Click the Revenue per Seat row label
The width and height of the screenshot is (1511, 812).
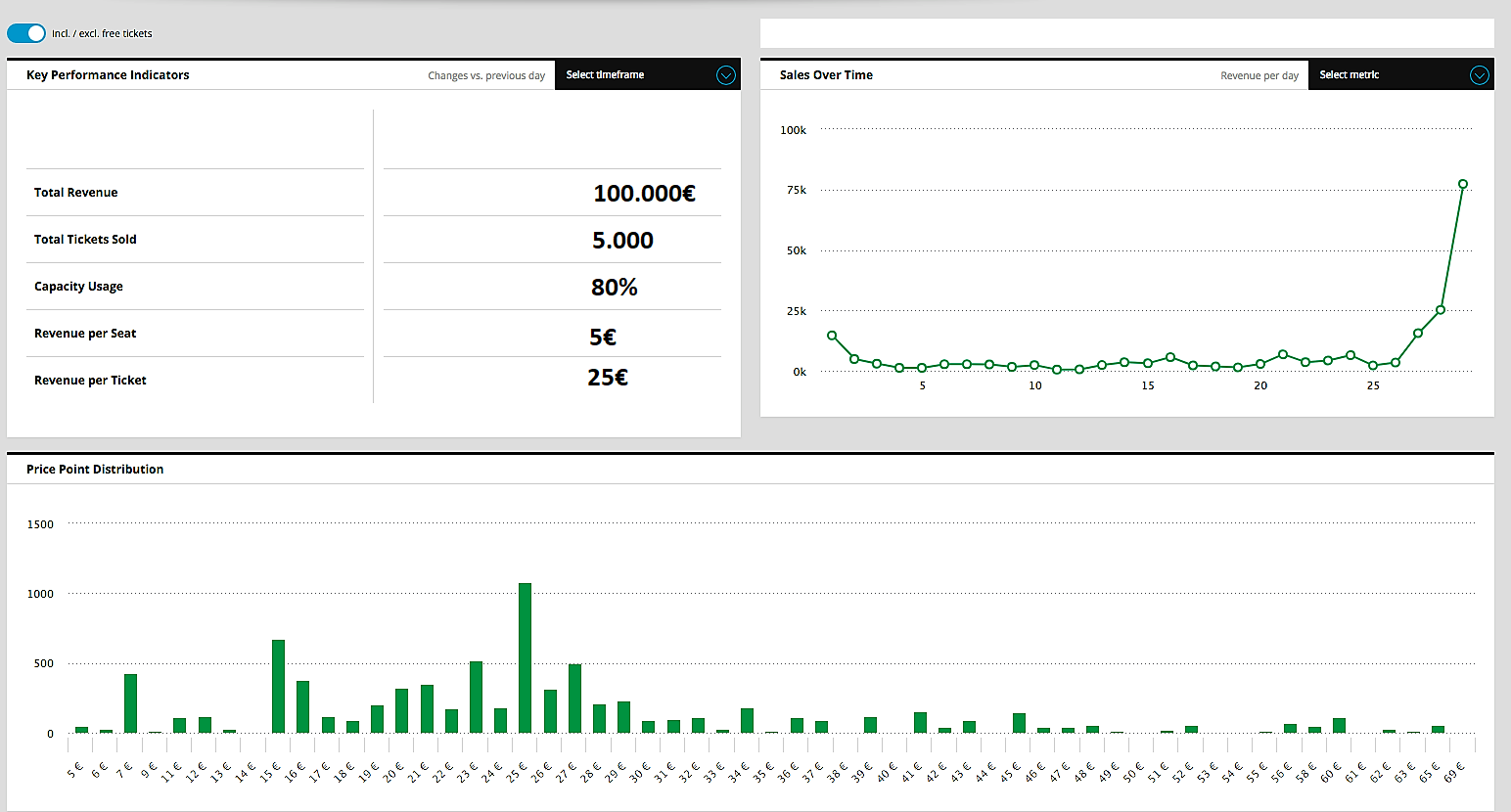85,334
